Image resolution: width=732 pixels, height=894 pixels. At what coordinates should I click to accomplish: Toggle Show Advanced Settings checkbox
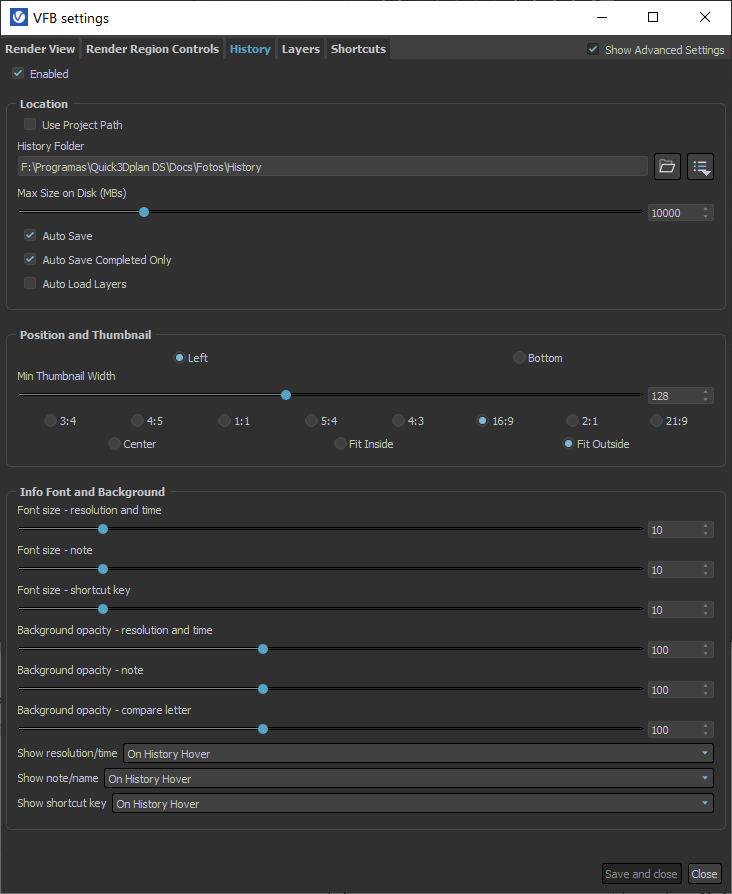coord(593,50)
